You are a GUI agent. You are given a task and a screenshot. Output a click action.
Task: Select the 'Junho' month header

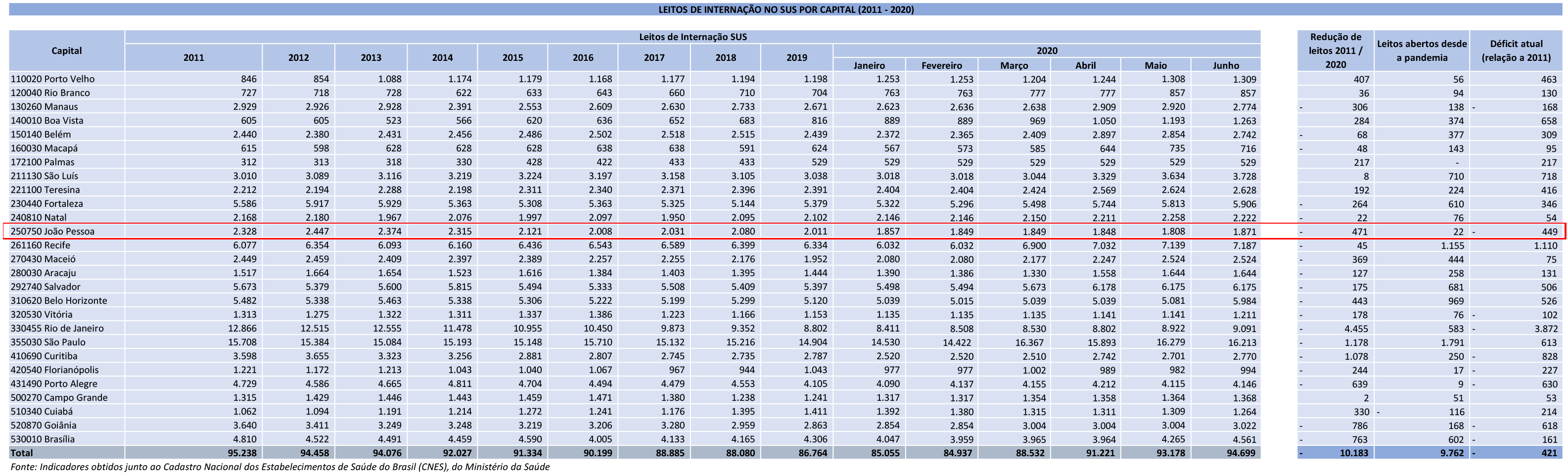tap(1226, 65)
